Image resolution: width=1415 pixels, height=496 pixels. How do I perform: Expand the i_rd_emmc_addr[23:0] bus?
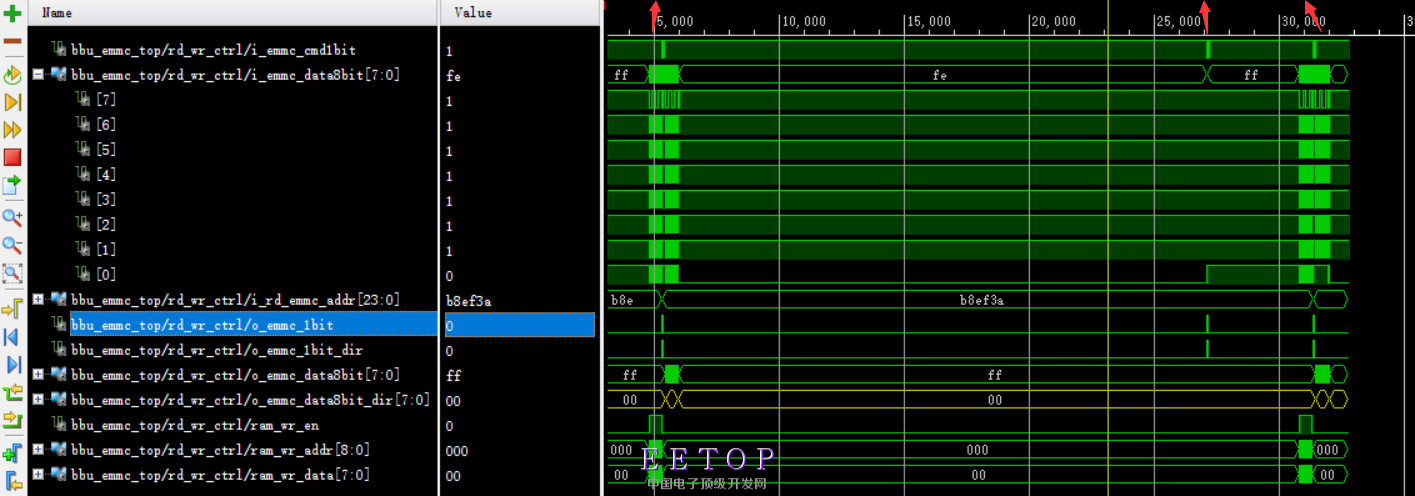[38, 299]
